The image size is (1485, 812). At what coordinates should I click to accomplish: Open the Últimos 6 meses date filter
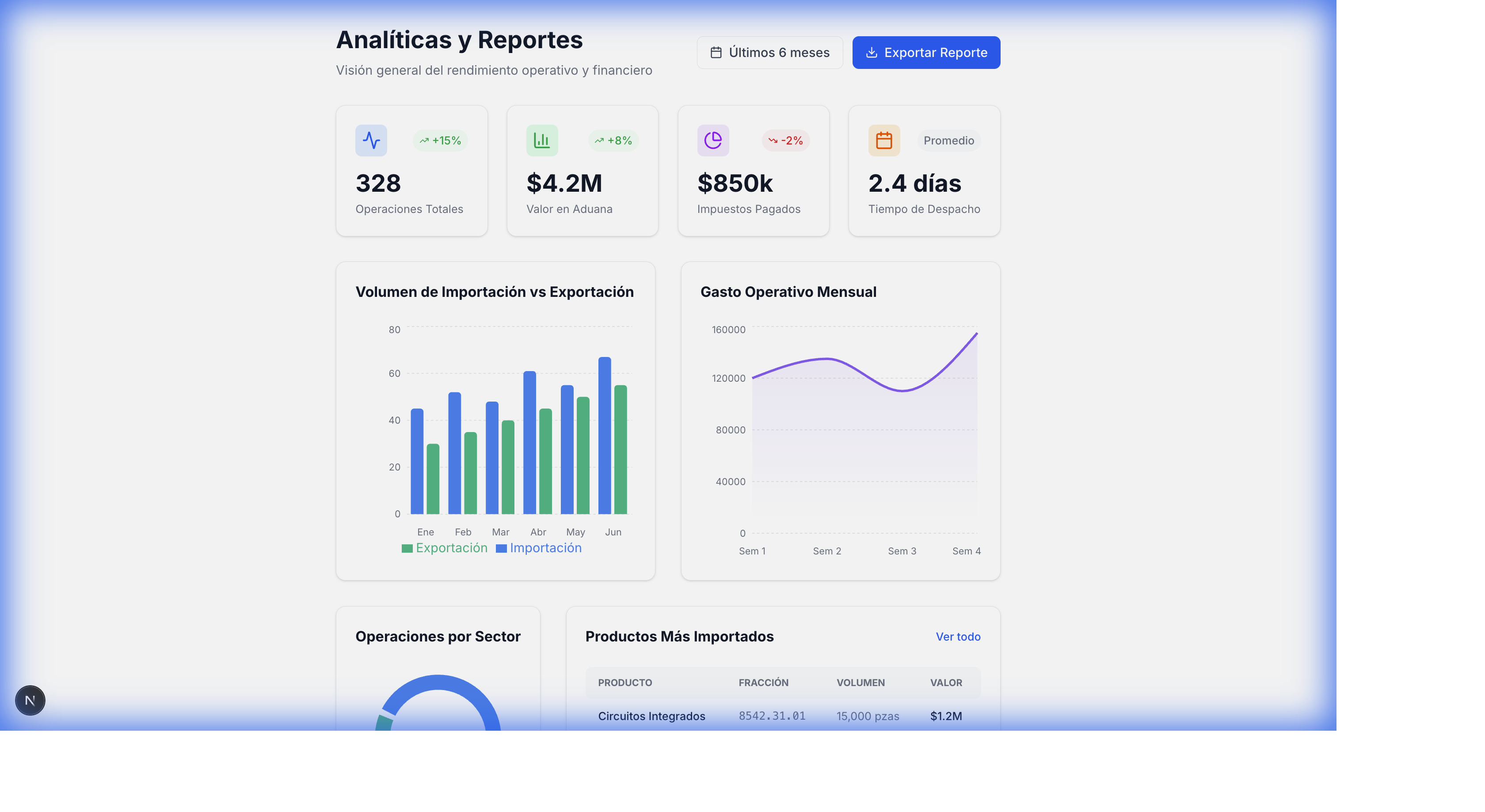[769, 53]
